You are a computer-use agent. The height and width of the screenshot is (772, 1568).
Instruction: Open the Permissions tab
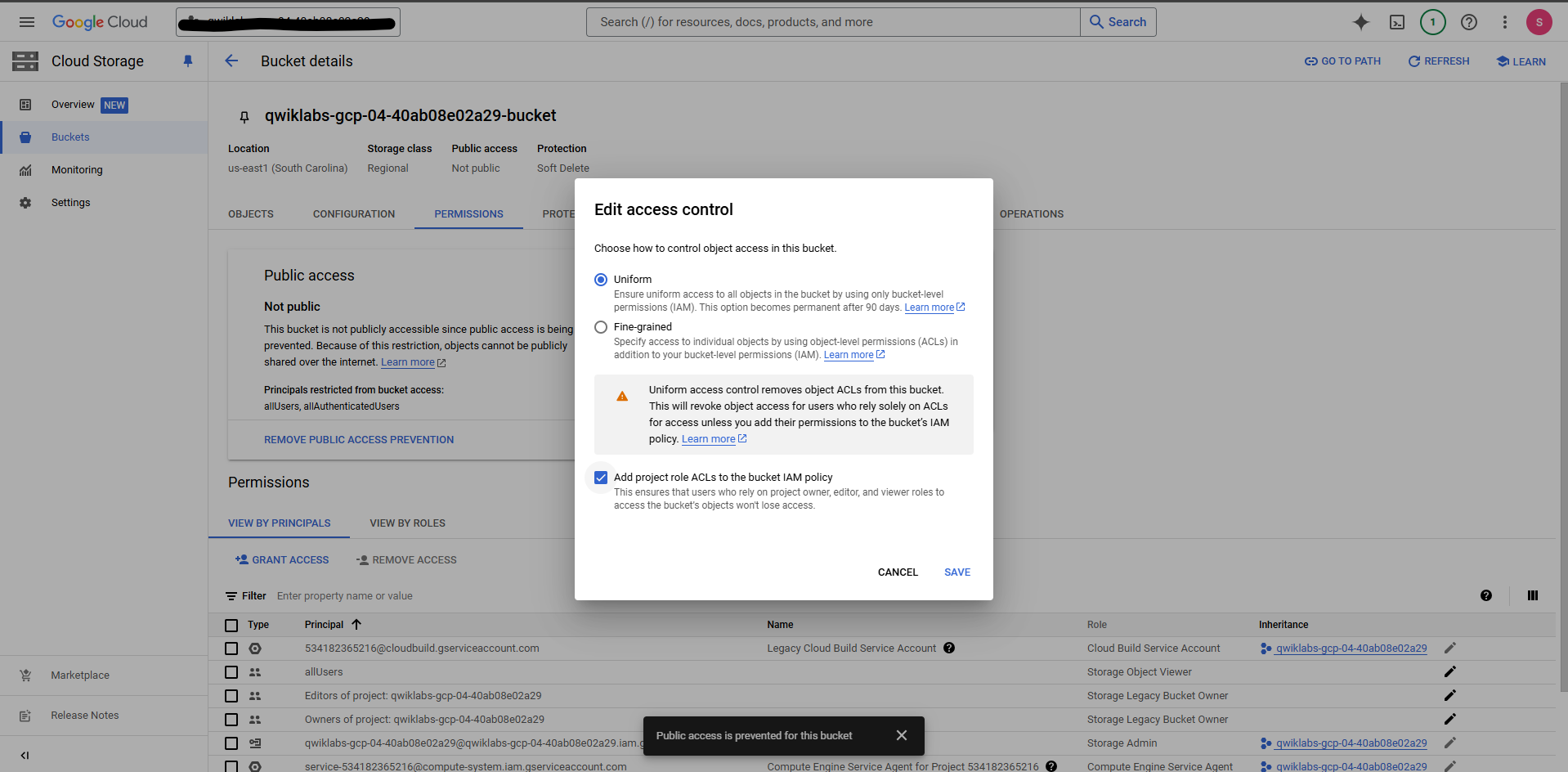pos(468,213)
